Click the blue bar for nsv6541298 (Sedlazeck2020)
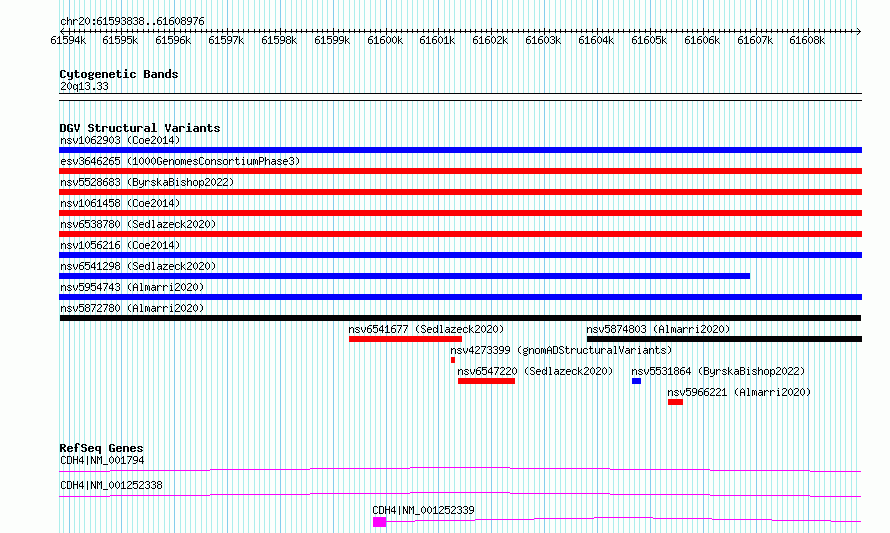Screen dimensions: 890x533 tap(404, 276)
